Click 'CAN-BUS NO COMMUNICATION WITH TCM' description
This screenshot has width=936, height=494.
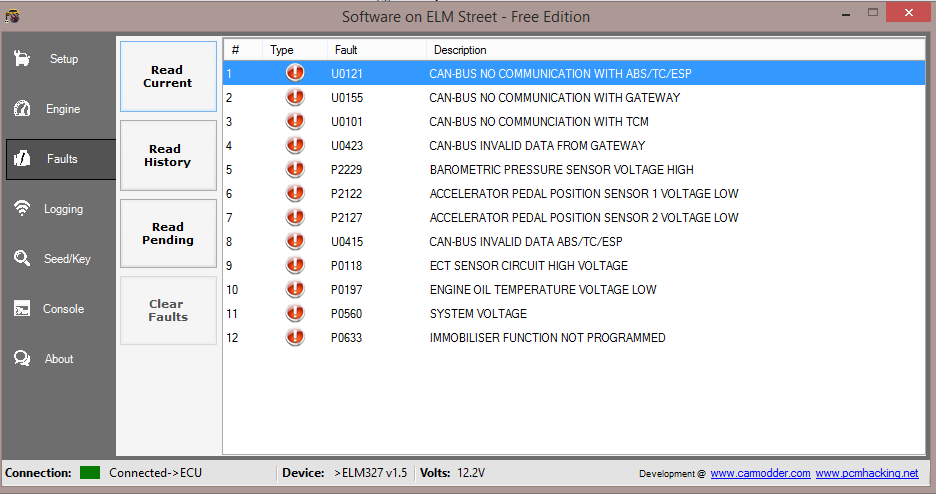point(538,122)
